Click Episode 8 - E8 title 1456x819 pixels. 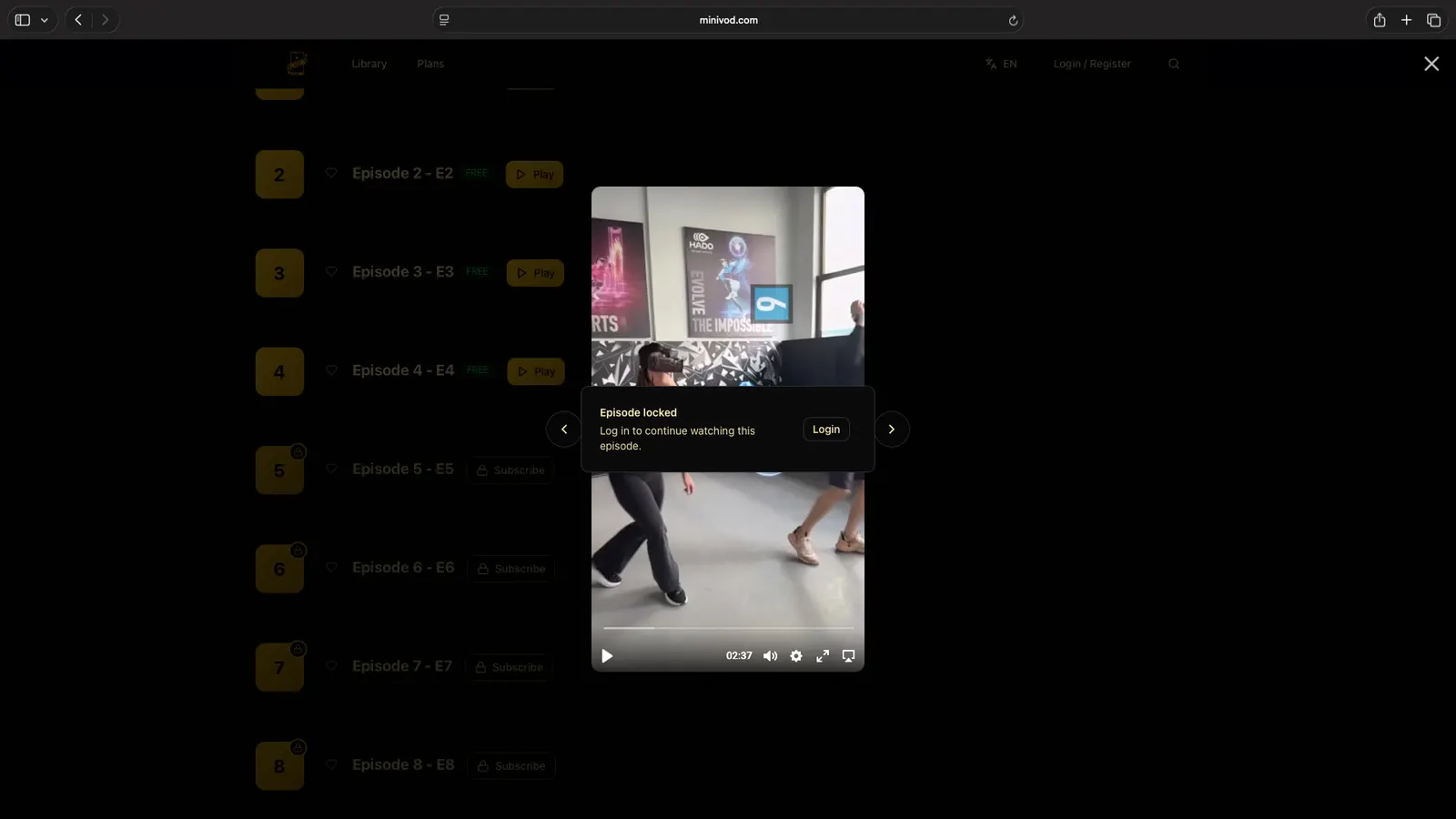pyautogui.click(x=403, y=764)
